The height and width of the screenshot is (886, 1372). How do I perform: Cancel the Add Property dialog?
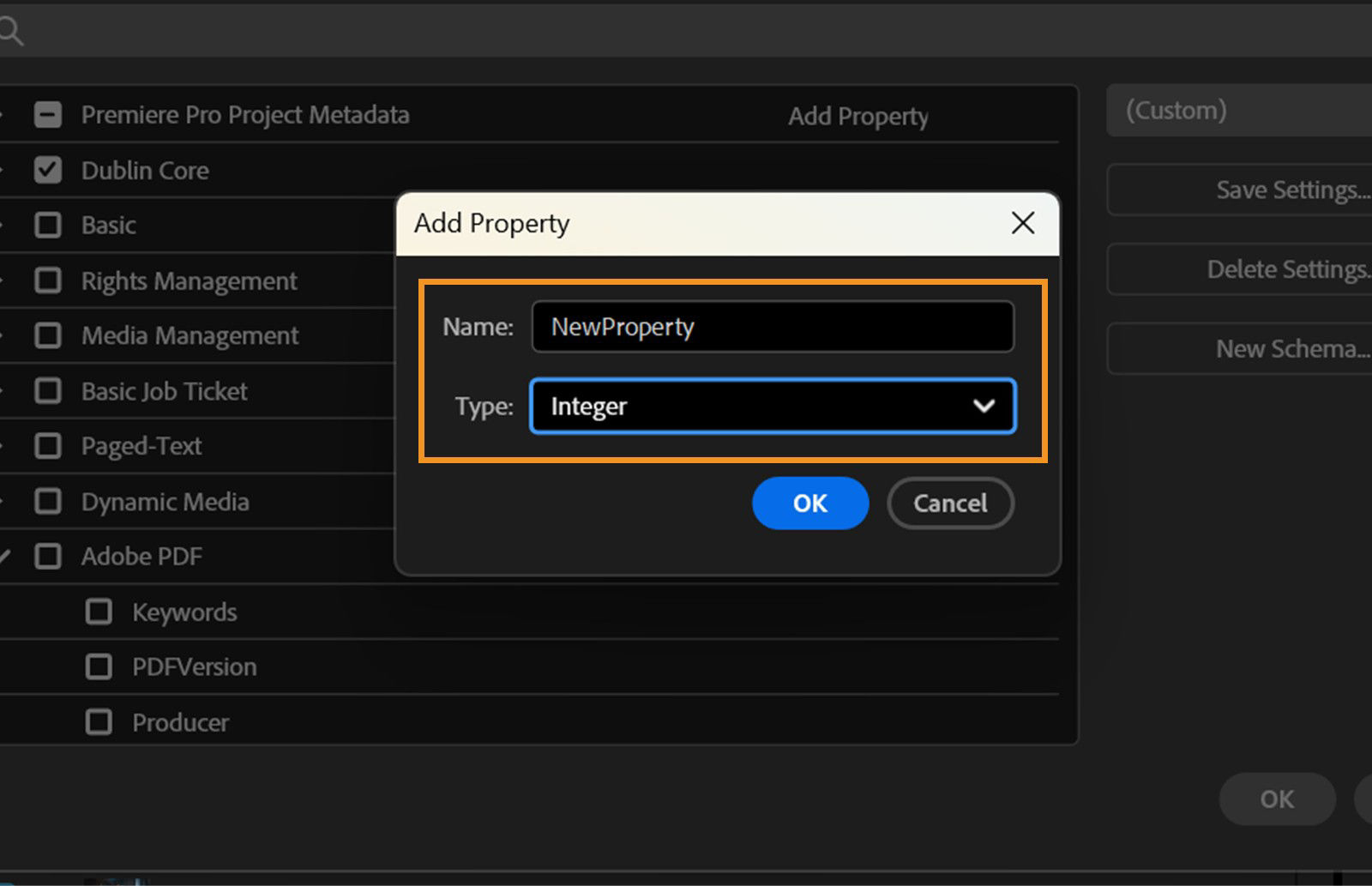click(x=949, y=503)
